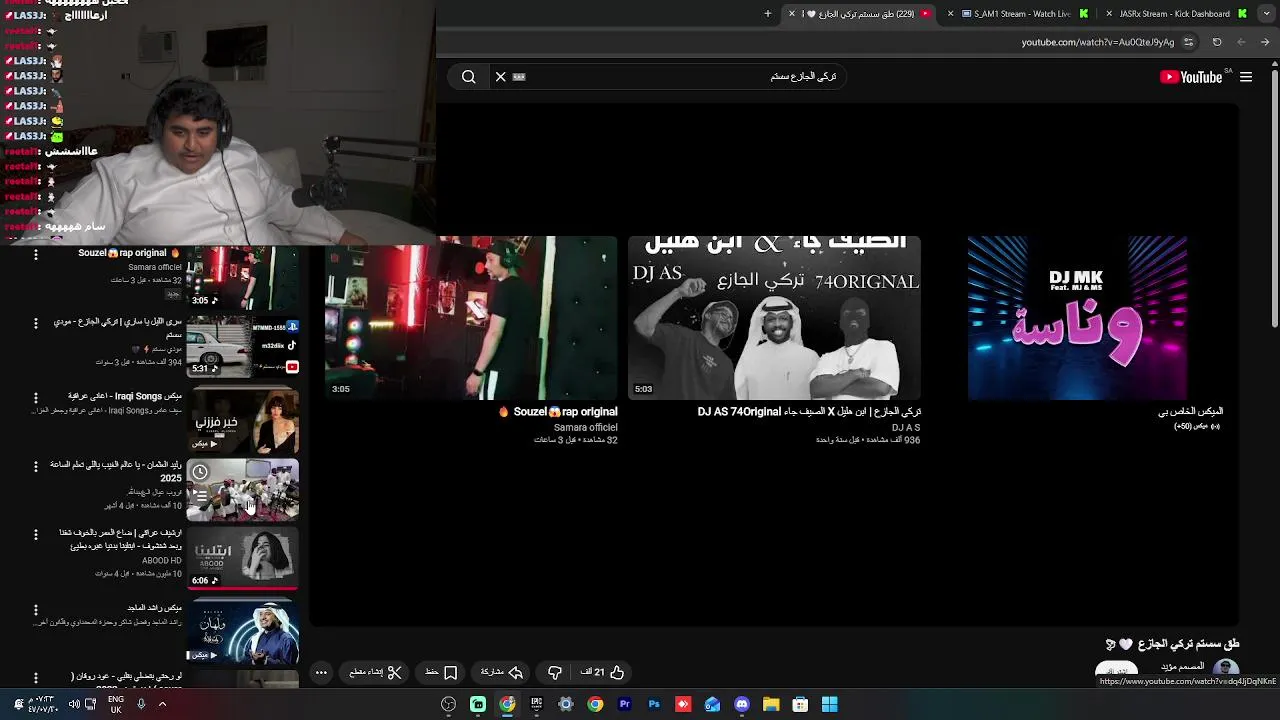This screenshot has width=1280, height=720.
Task: Open DJ A S channel link
Action: pos(906,428)
